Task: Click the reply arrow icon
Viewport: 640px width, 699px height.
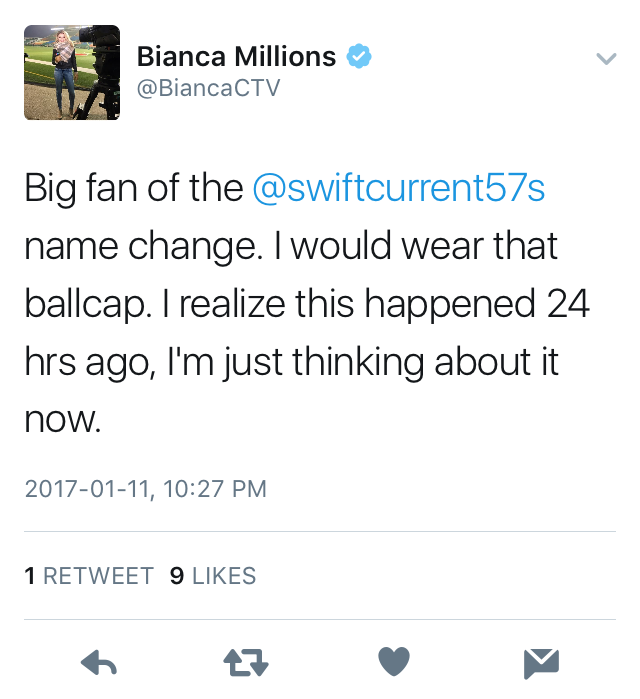Action: coord(99,661)
